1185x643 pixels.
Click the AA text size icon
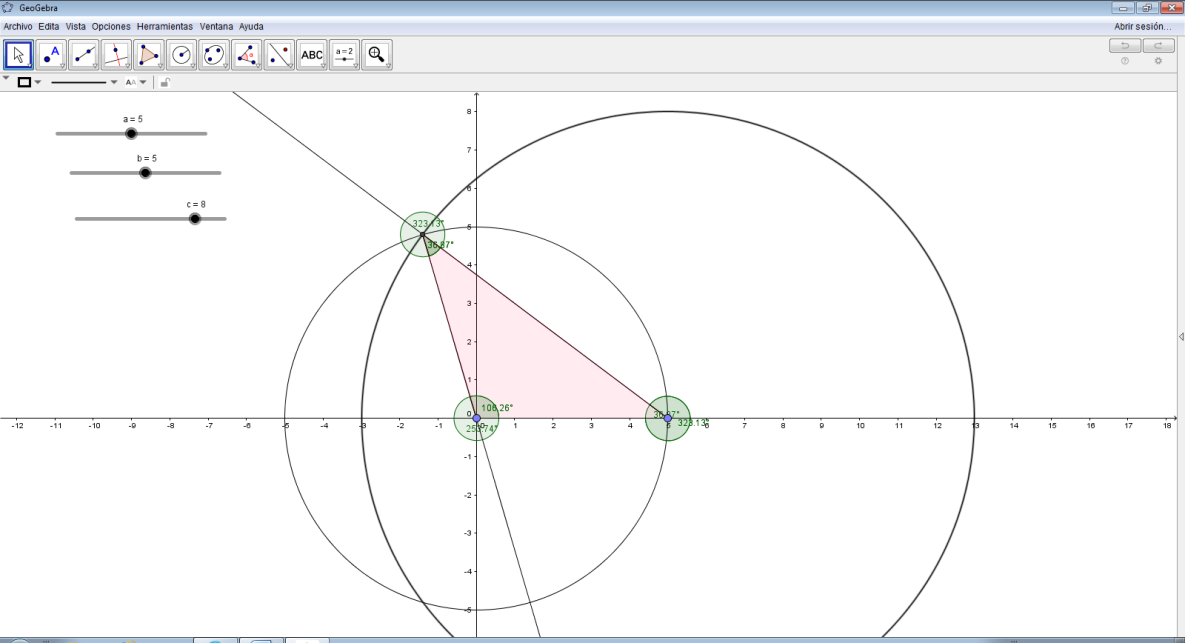131,82
